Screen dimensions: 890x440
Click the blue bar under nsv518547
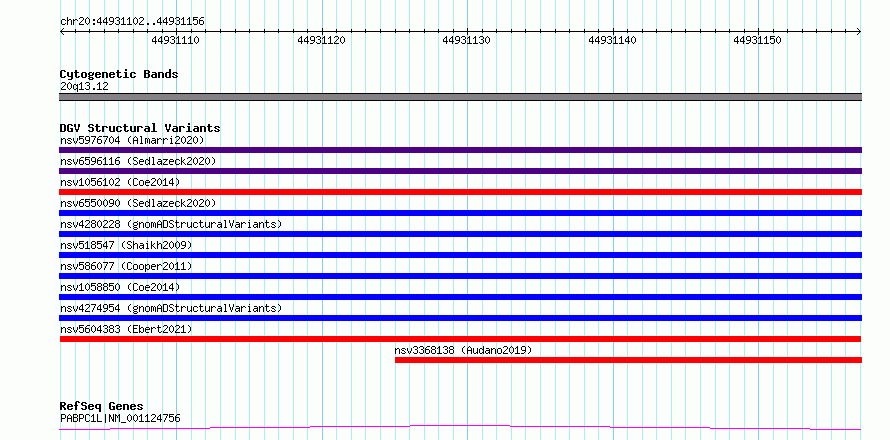click(460, 255)
